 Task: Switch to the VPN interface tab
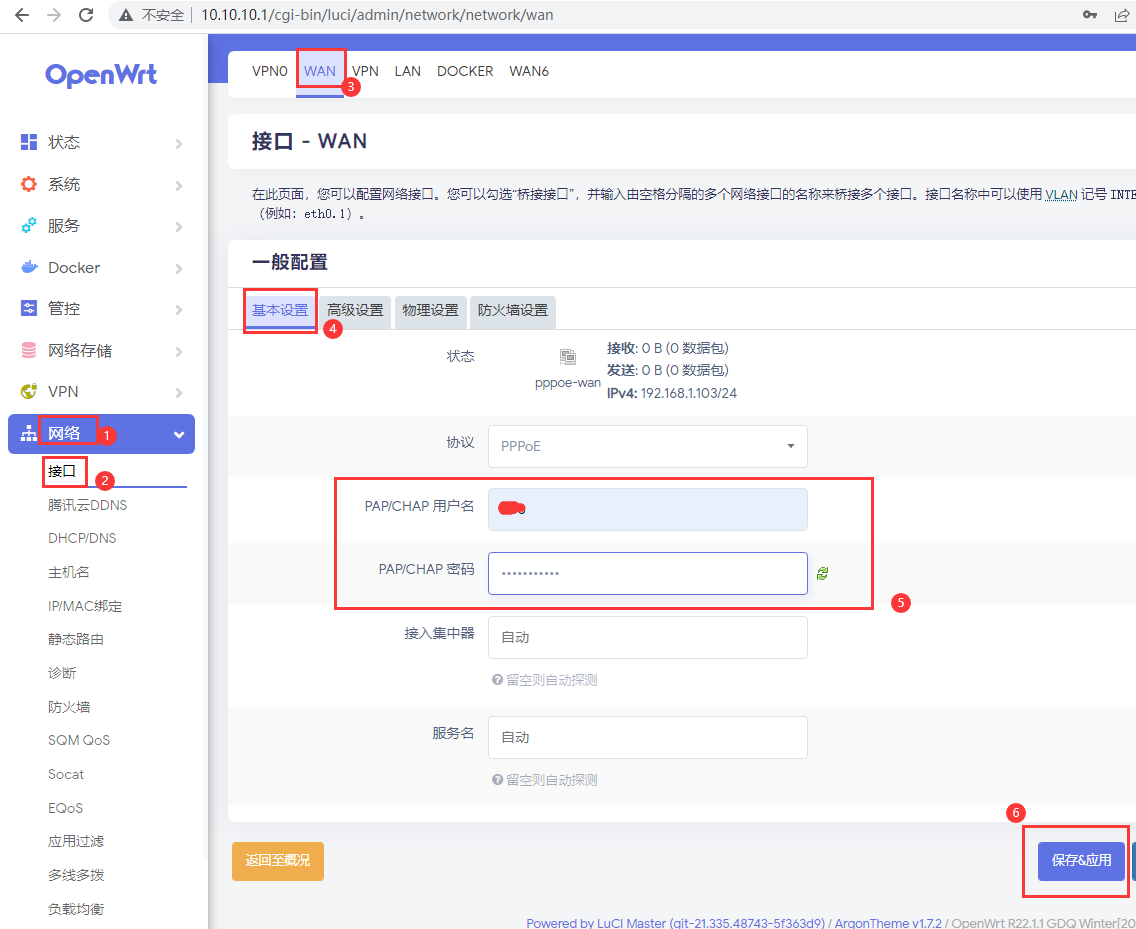click(x=365, y=71)
